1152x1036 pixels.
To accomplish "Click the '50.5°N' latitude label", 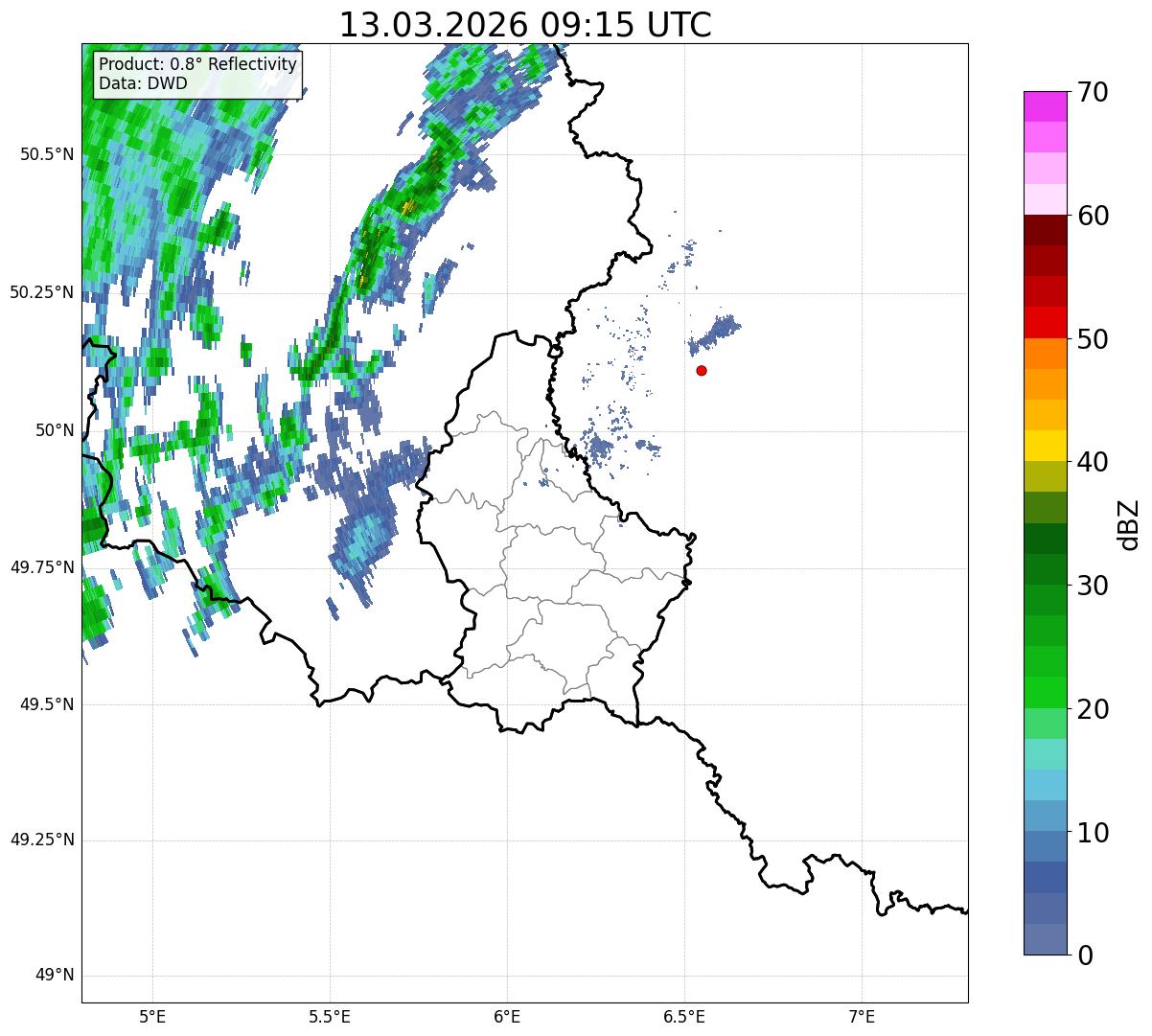I will (47, 154).
